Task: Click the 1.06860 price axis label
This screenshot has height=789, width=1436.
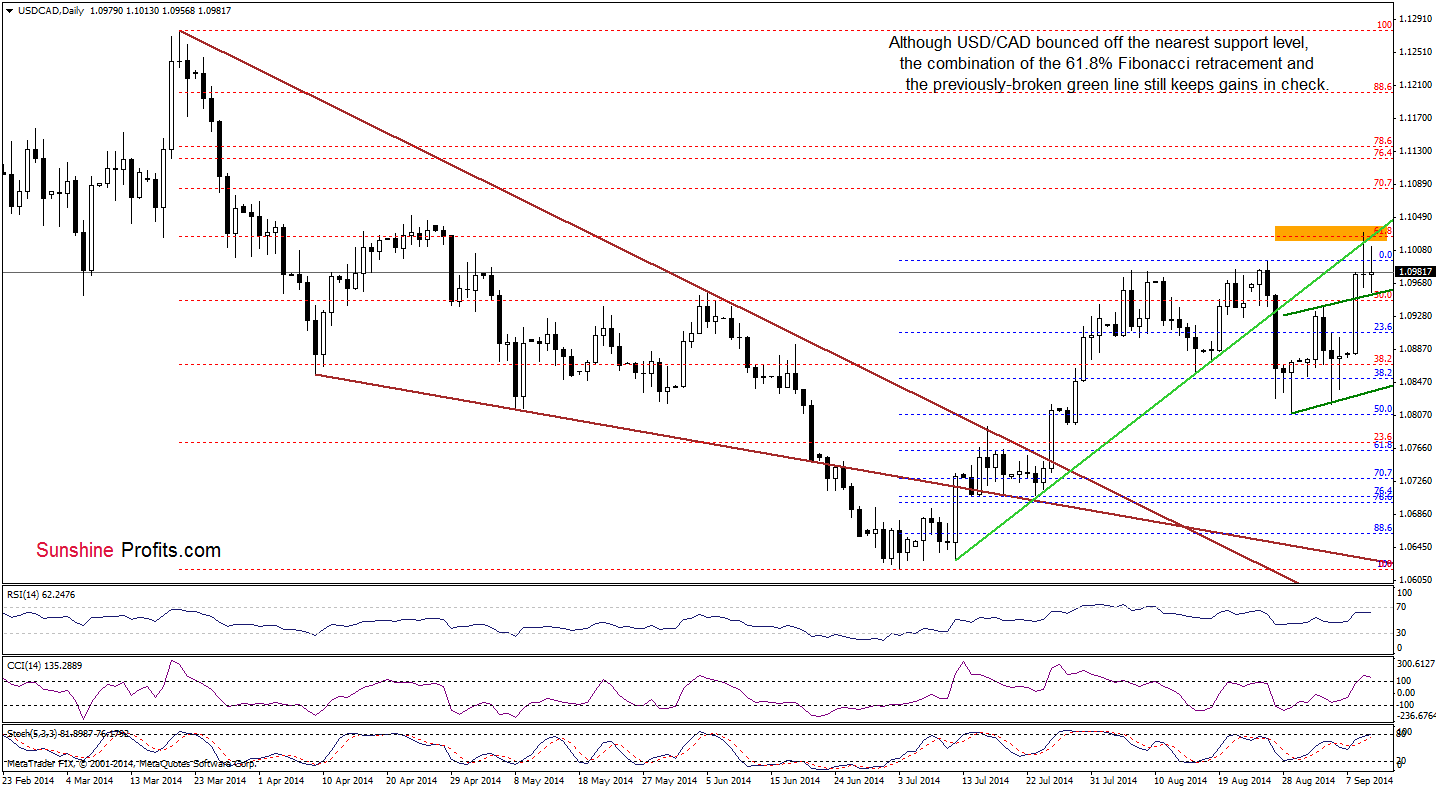Action: click(x=1413, y=514)
